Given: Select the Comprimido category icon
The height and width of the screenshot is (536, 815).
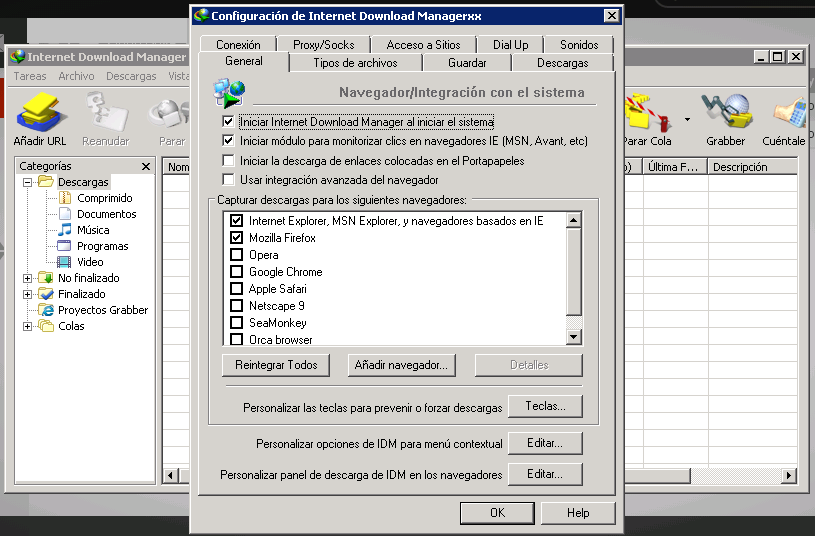Looking at the screenshot, I should click(65, 198).
